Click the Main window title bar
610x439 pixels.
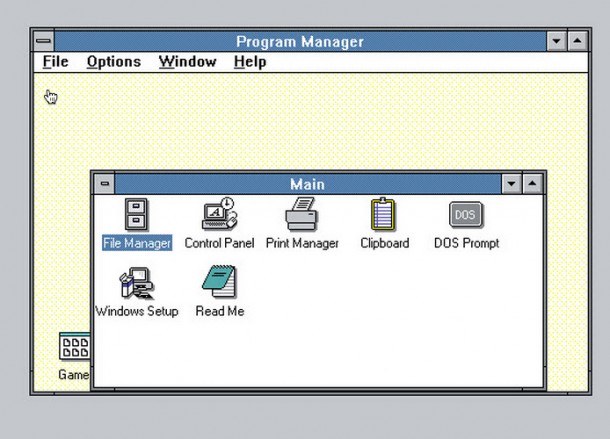[x=308, y=184]
